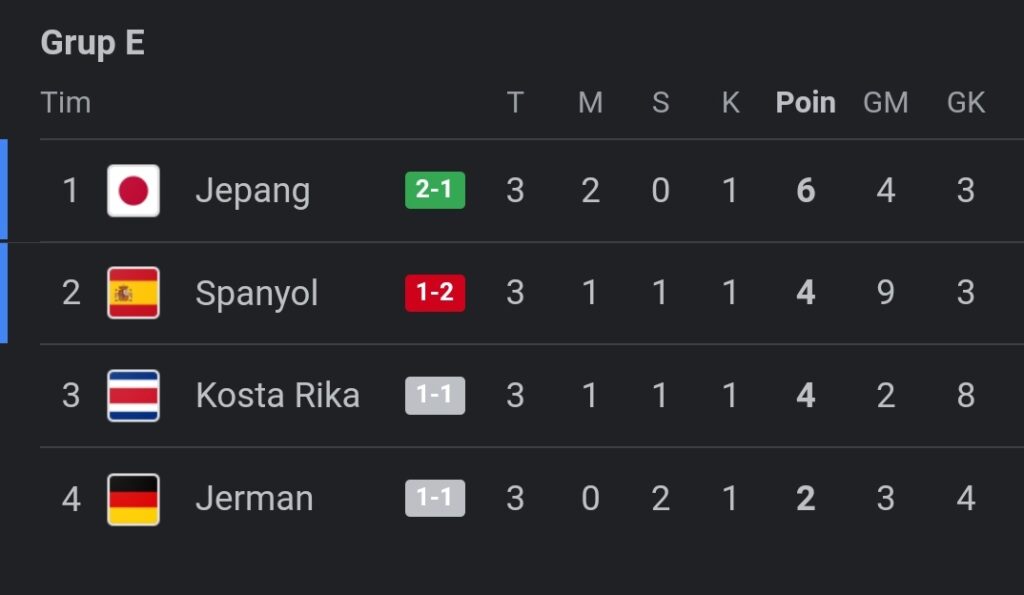Open Kosta Rika's gray 1-1 badge
The image size is (1024, 595).
pyautogui.click(x=434, y=396)
